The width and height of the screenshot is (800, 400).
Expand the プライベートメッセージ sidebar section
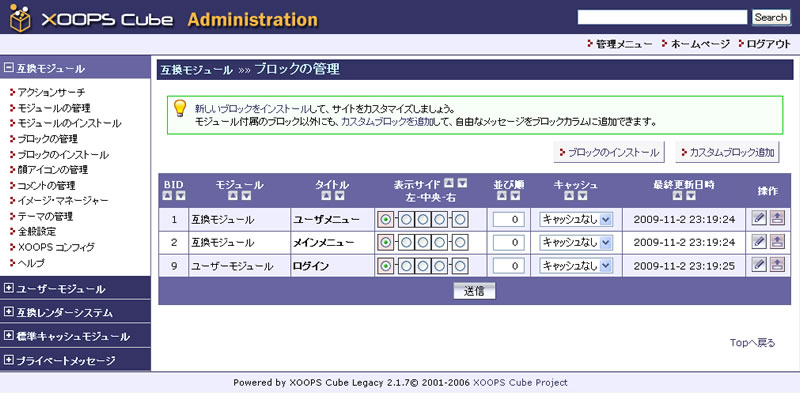(8, 361)
